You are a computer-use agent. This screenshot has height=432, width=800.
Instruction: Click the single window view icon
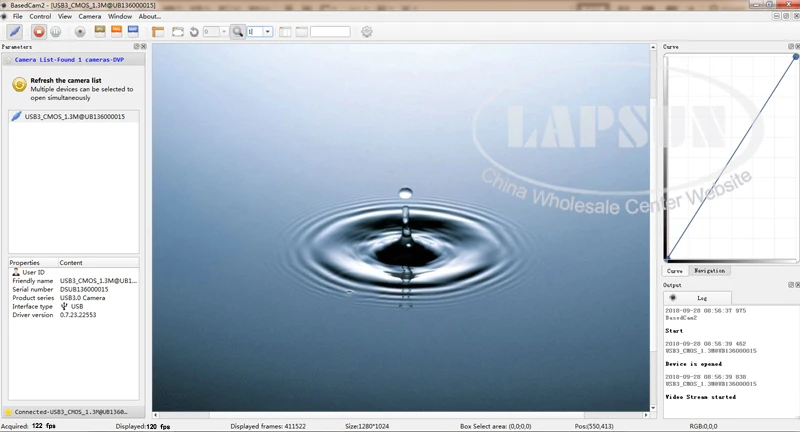coord(302,32)
